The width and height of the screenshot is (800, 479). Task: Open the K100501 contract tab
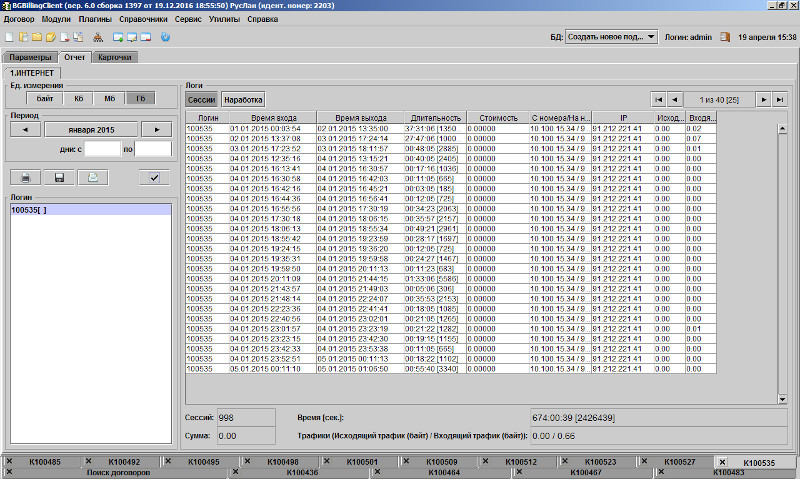(360, 462)
